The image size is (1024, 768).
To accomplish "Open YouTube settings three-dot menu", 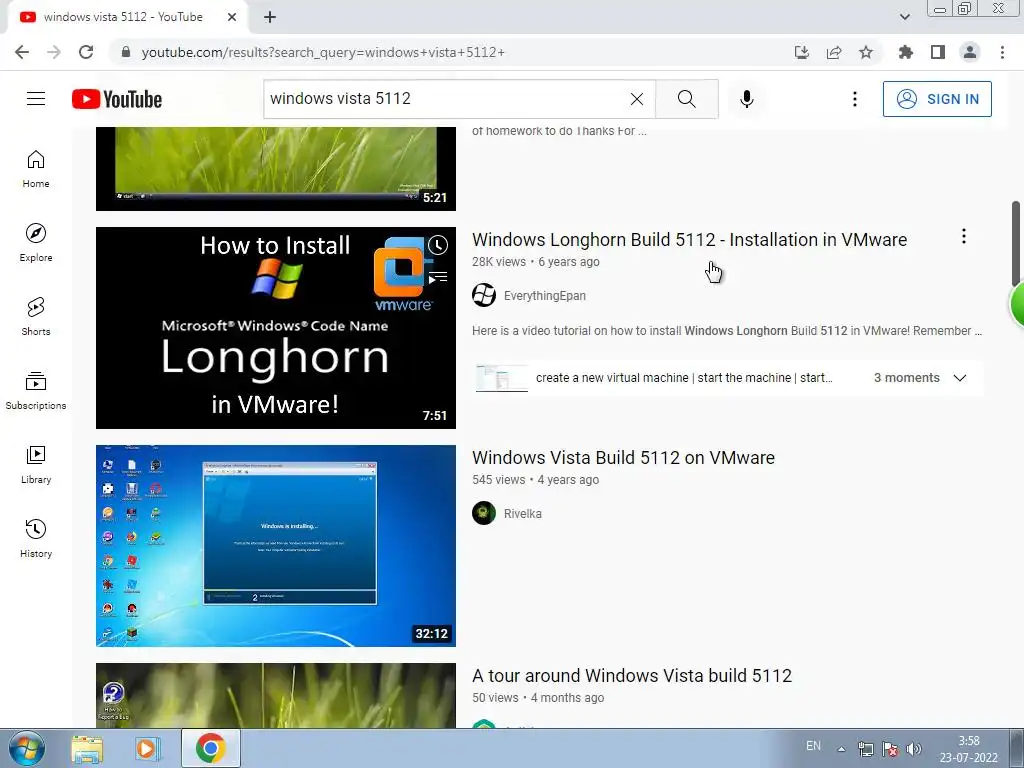I will 854,99.
